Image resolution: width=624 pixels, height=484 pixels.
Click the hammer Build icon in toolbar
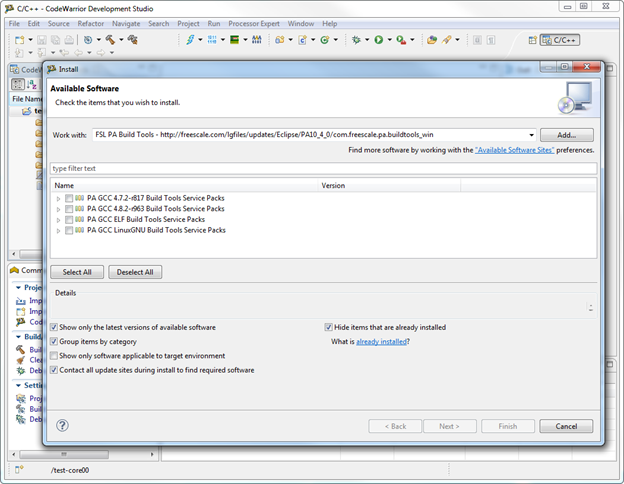[110, 40]
